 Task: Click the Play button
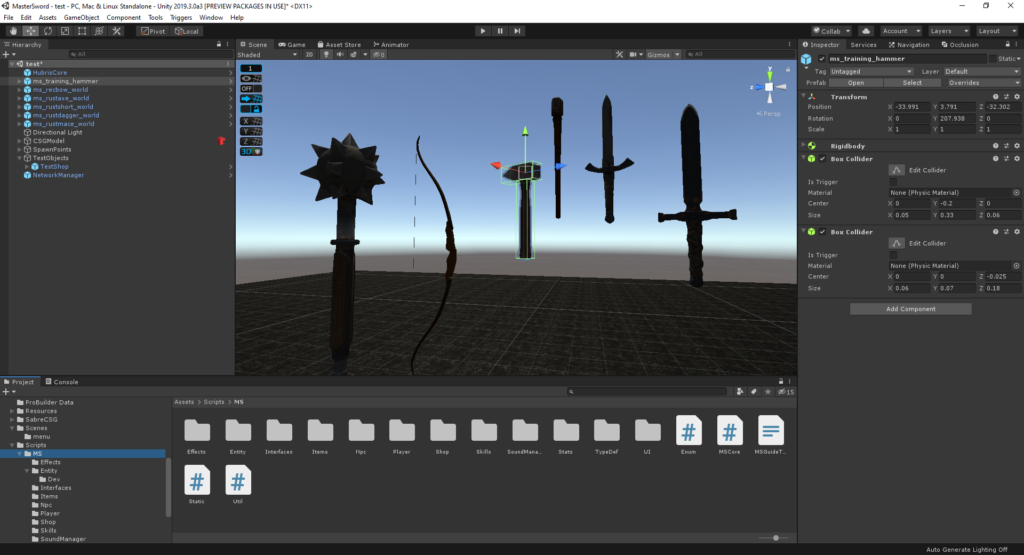(483, 31)
